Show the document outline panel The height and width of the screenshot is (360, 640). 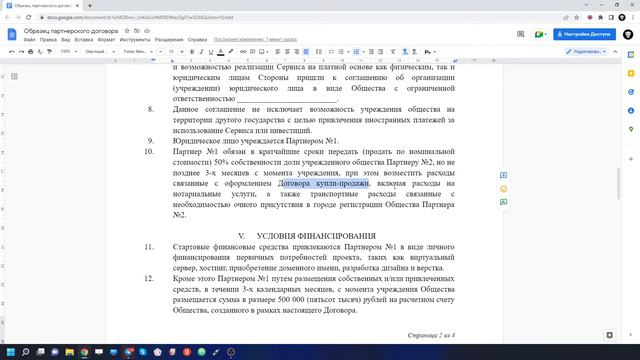[x=14, y=76]
